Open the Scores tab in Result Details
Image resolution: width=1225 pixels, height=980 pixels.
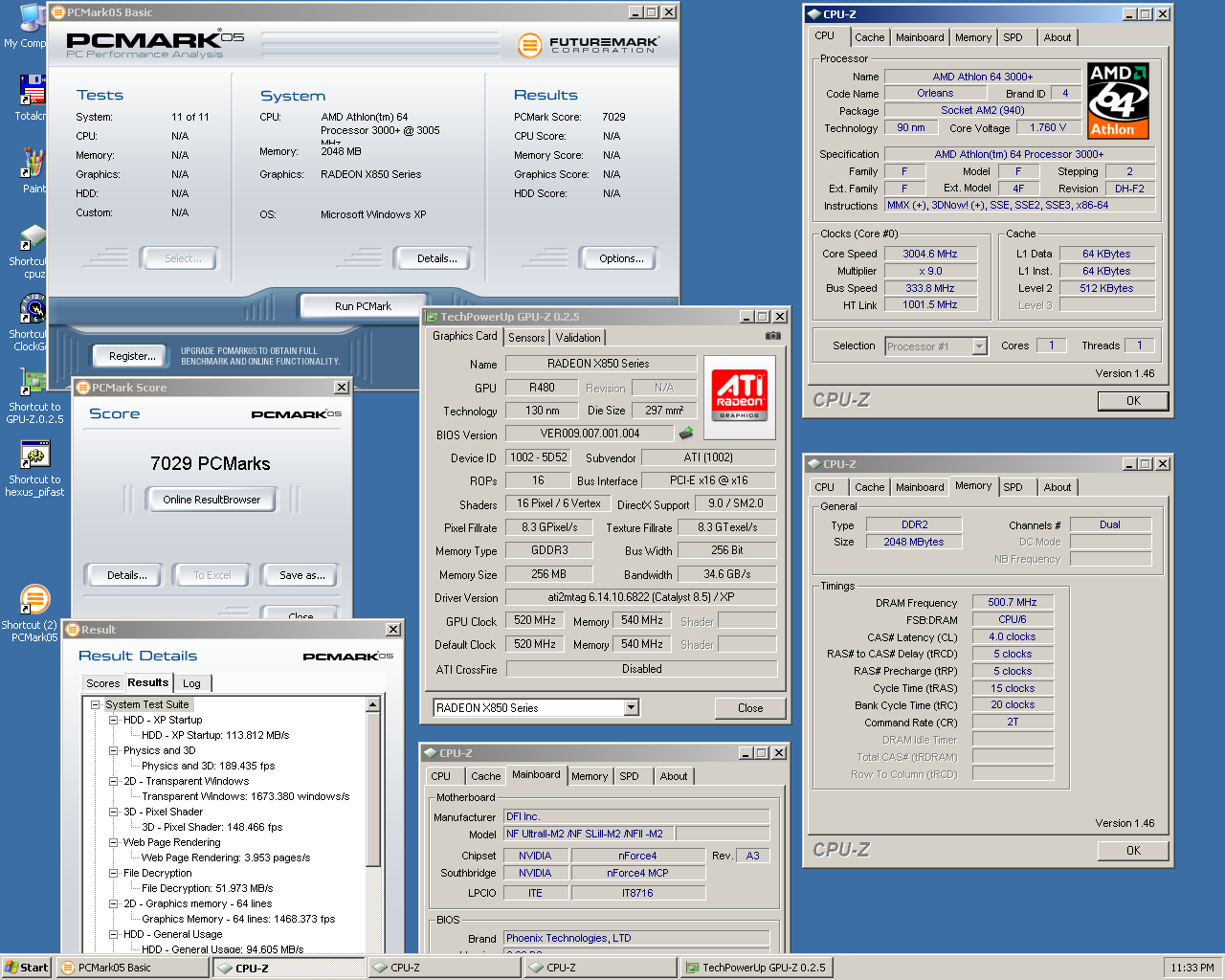coord(102,683)
